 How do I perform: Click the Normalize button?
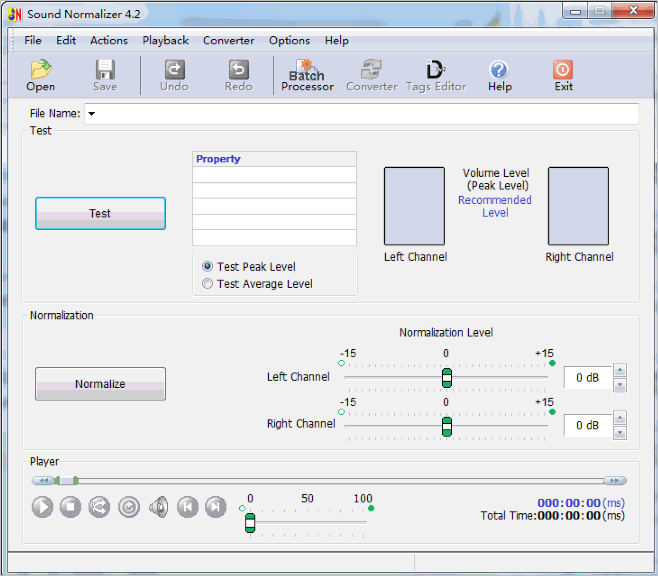(100, 384)
